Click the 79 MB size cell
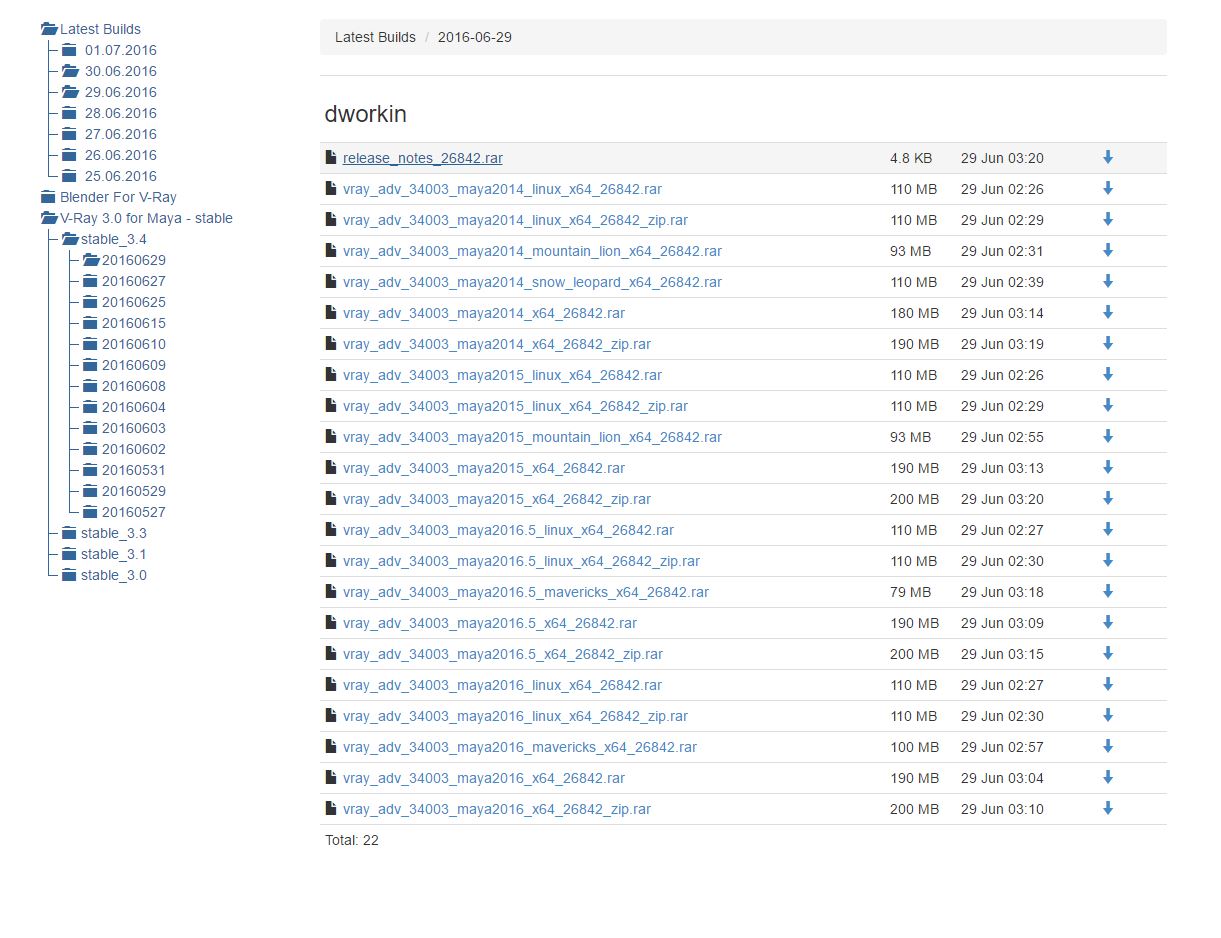Viewport: 1221px width, 938px height. pos(910,592)
